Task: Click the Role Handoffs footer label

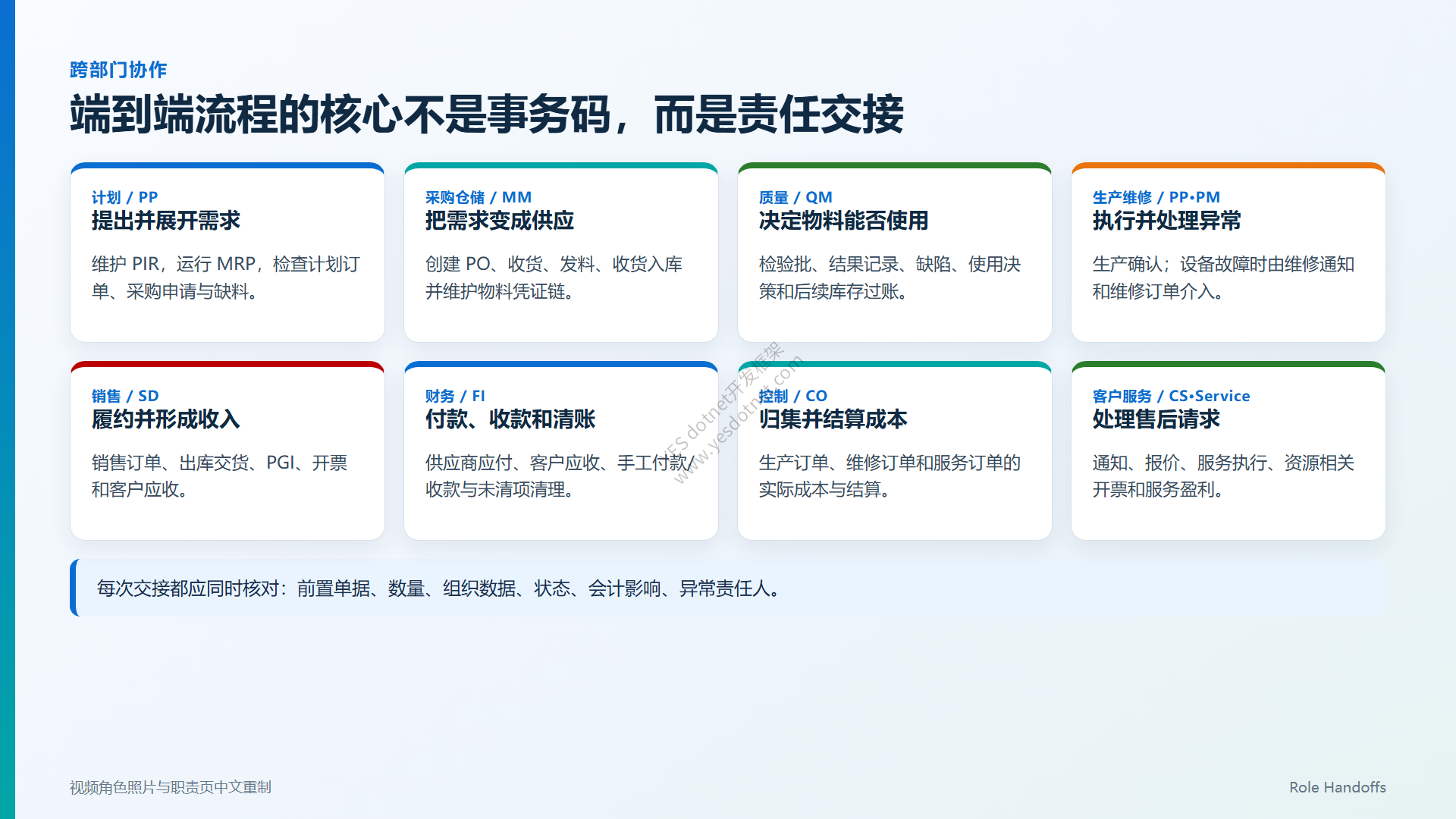Action: [1338, 787]
